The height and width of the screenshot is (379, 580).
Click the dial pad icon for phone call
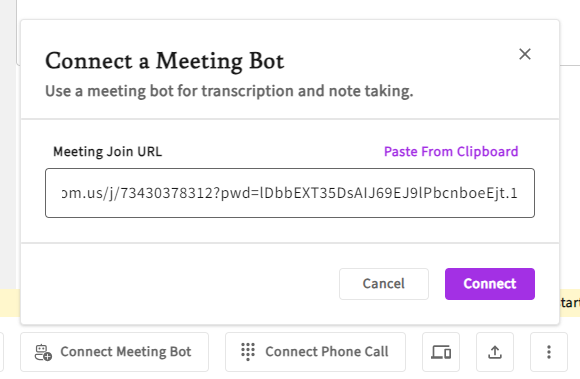[x=248, y=352]
